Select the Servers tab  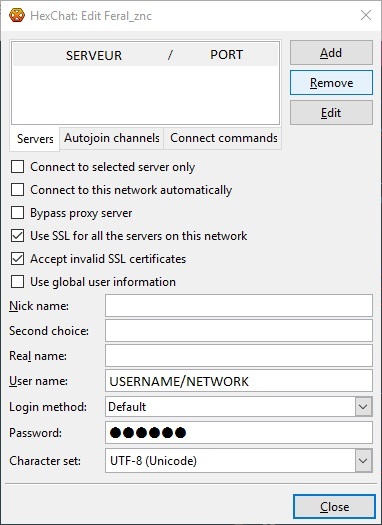(35, 139)
